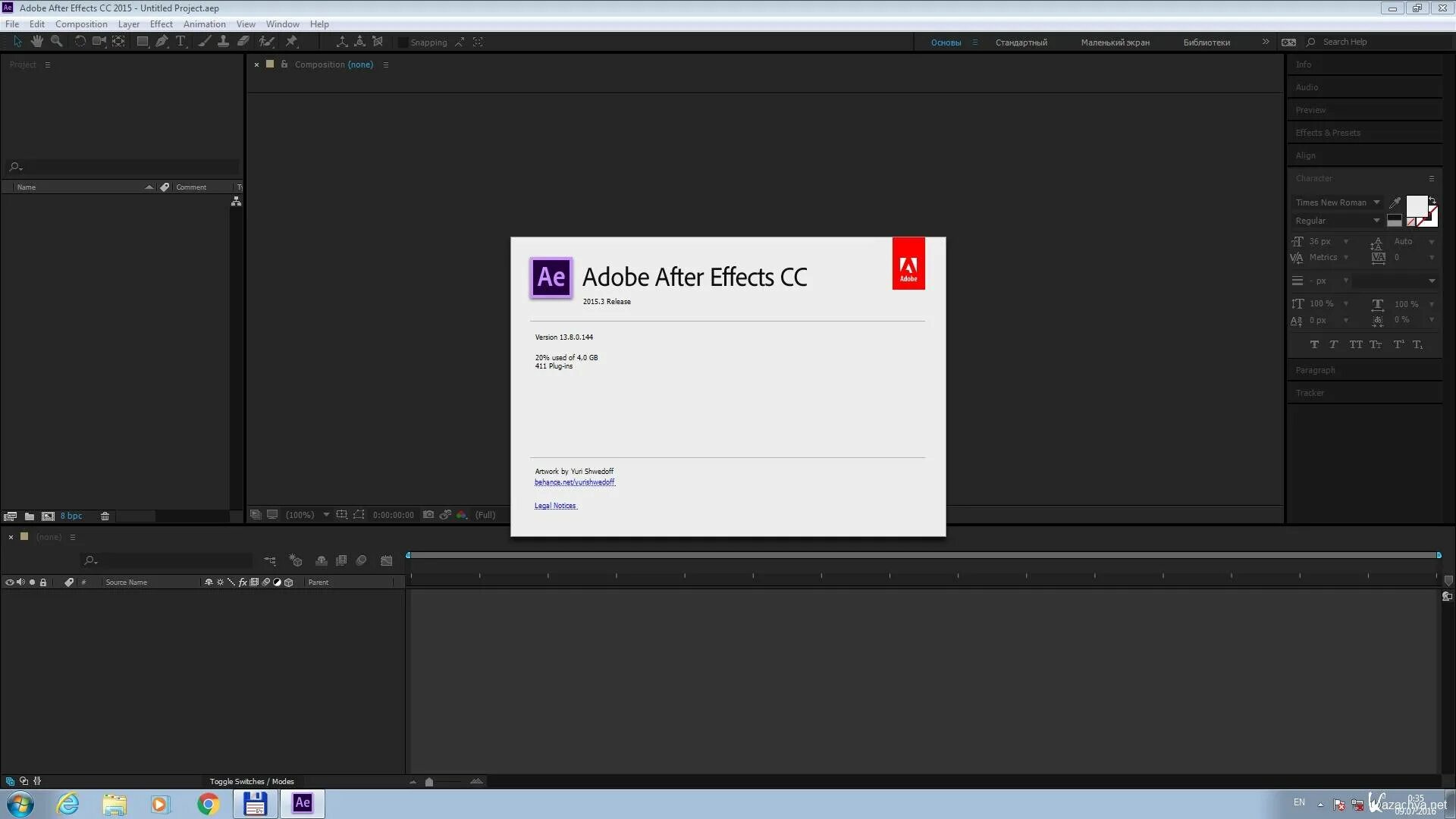1456x819 pixels.
Task: Select the Puppet Pin tool
Action: tap(291, 42)
